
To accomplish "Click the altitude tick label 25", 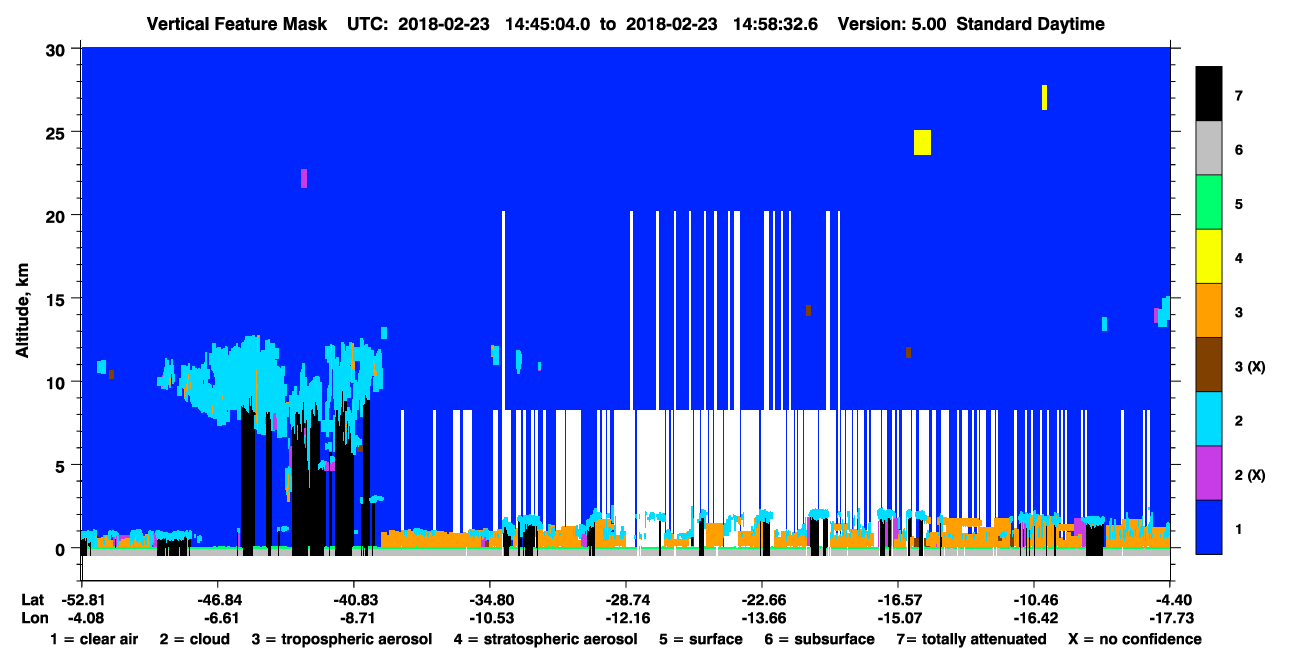I will (57, 132).
